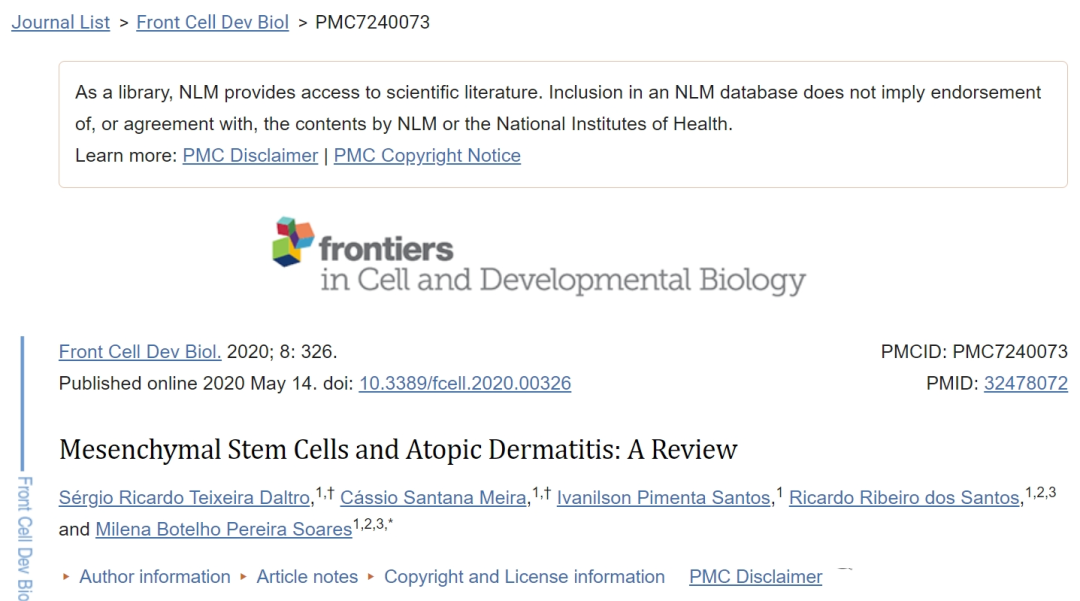Open author Sérgio Ricardo Teixeira Daltro
This screenshot has width=1080, height=601.
(185, 498)
